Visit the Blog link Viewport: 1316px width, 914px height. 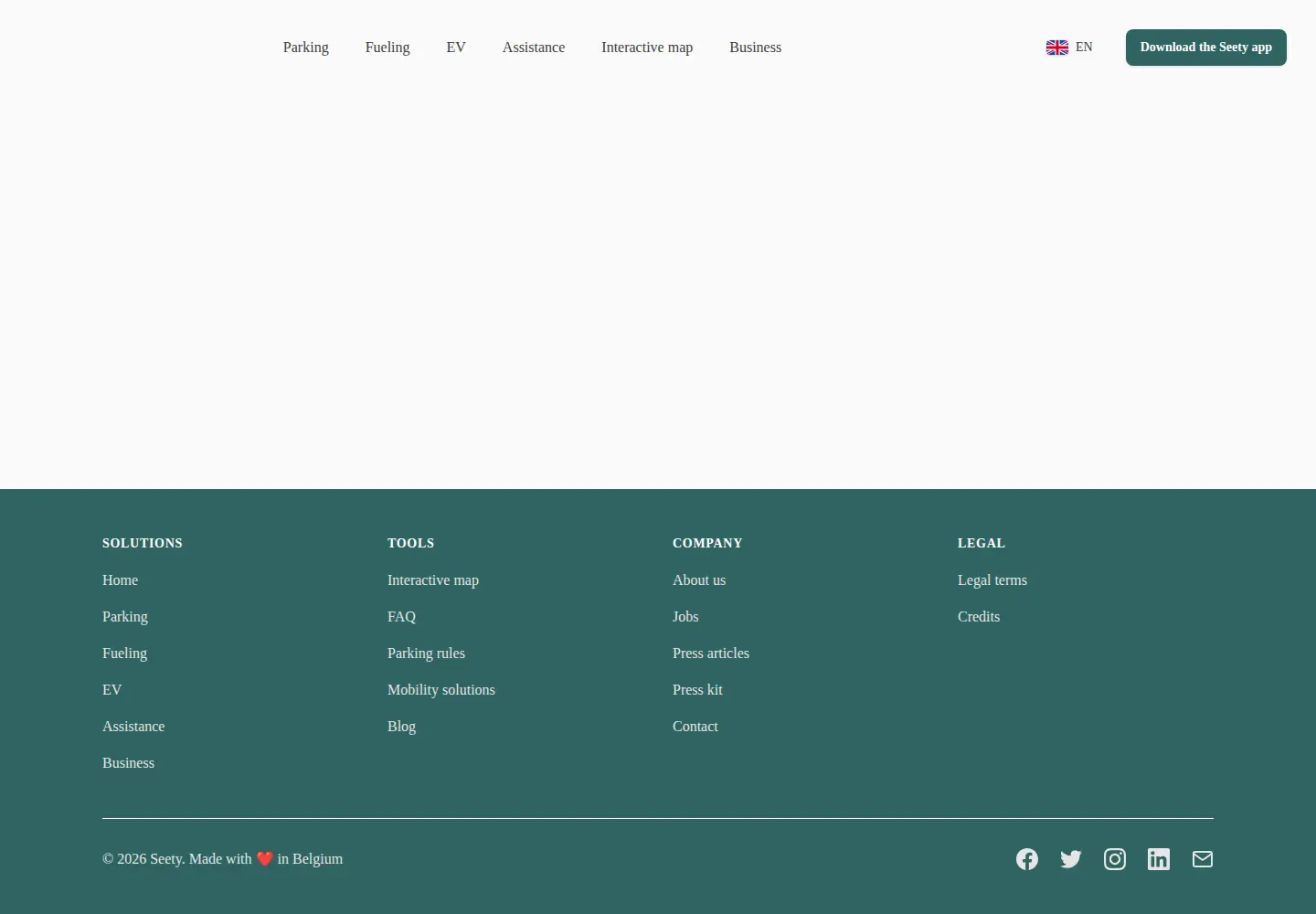402,727
